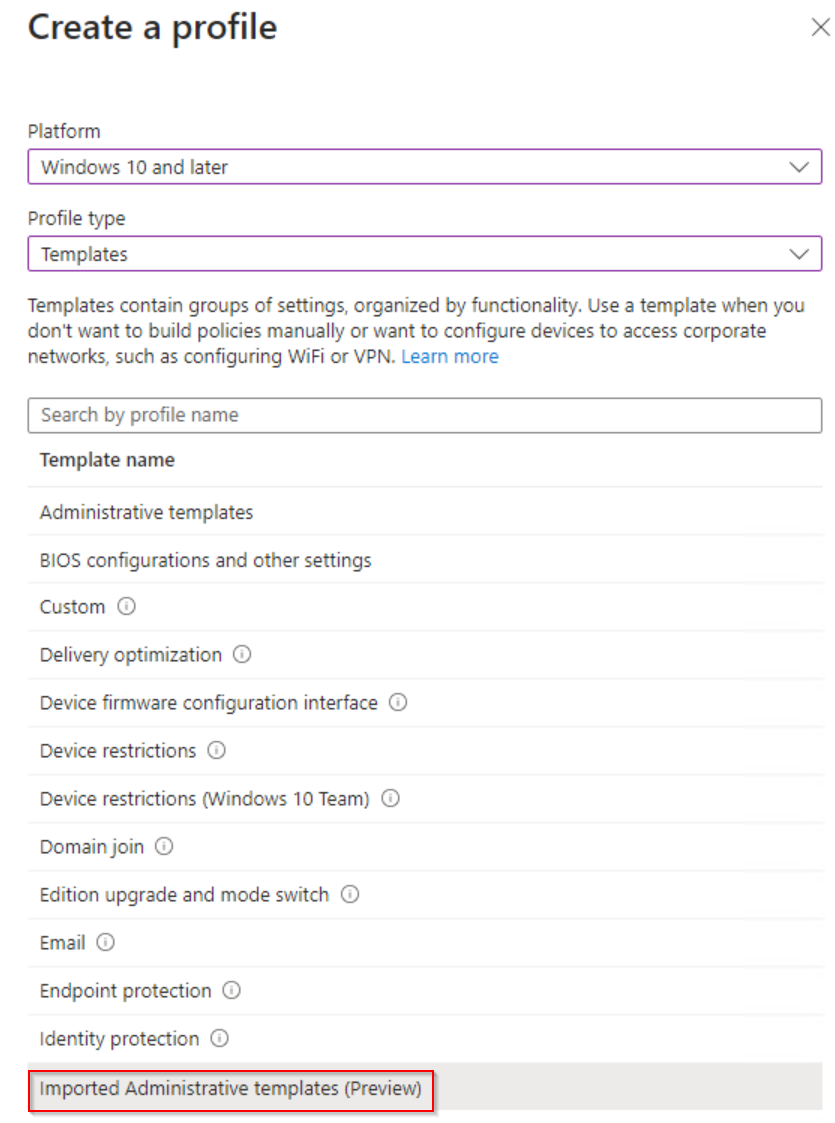Click the info icon beside Endpoint protection
The height and width of the screenshot is (1123, 835).
click(x=231, y=991)
